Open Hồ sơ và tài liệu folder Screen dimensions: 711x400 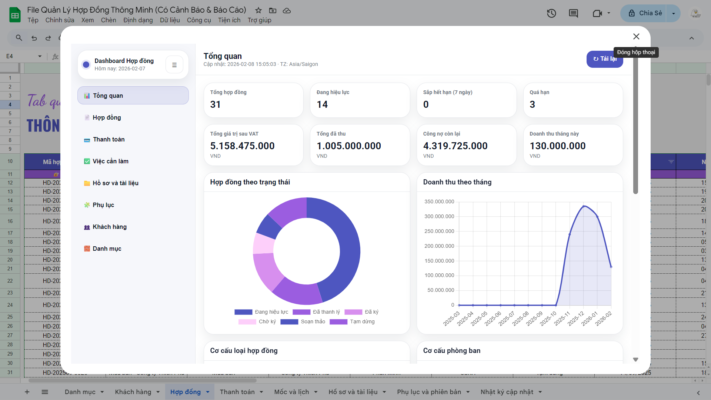(115, 183)
